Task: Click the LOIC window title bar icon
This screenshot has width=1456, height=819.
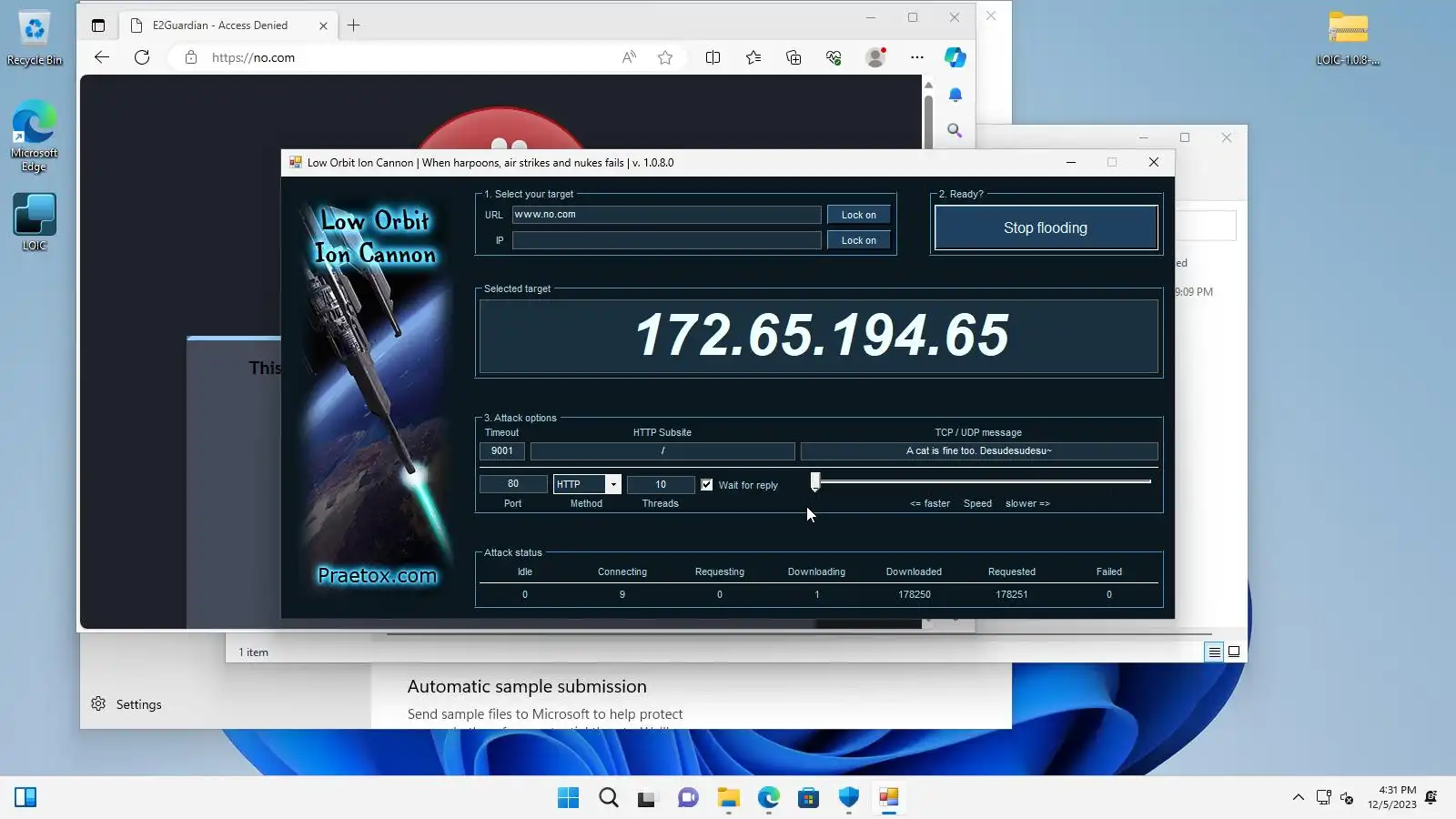Action: pos(296,162)
